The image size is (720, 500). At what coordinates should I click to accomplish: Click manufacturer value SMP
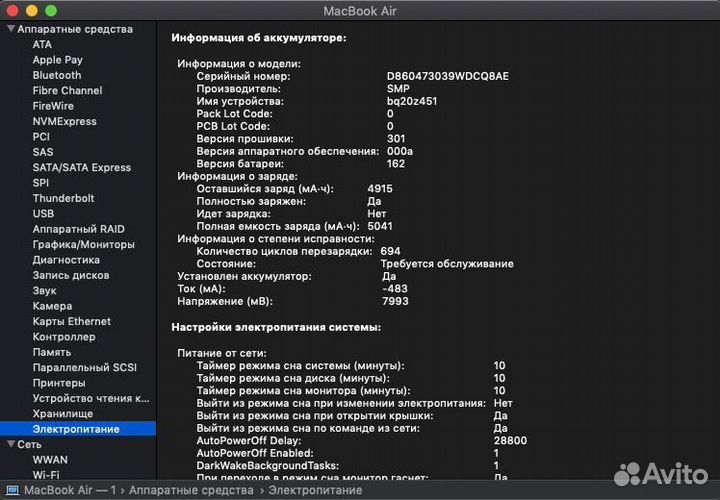point(398,89)
